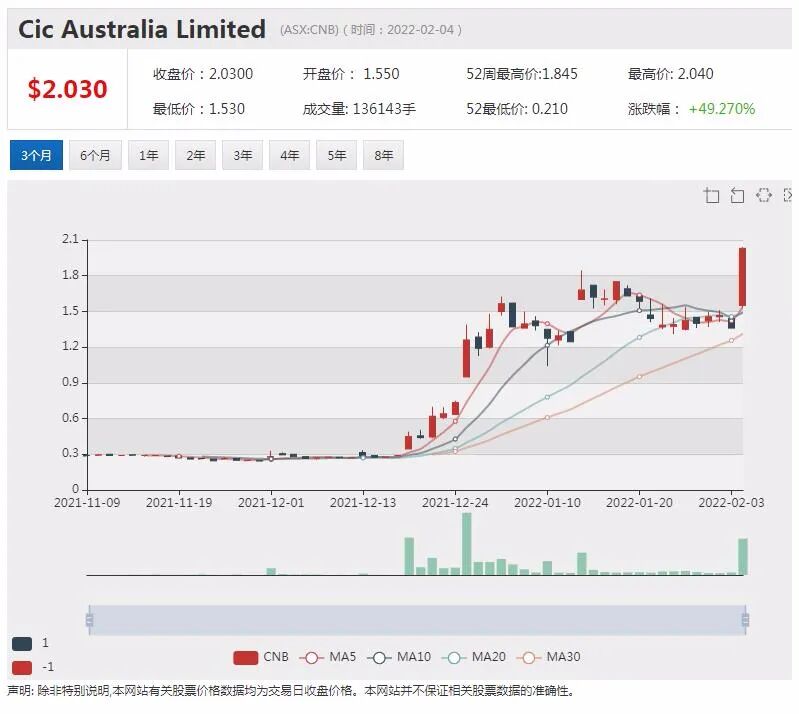
Task: Choose the 1年 range tab
Action: 148,155
